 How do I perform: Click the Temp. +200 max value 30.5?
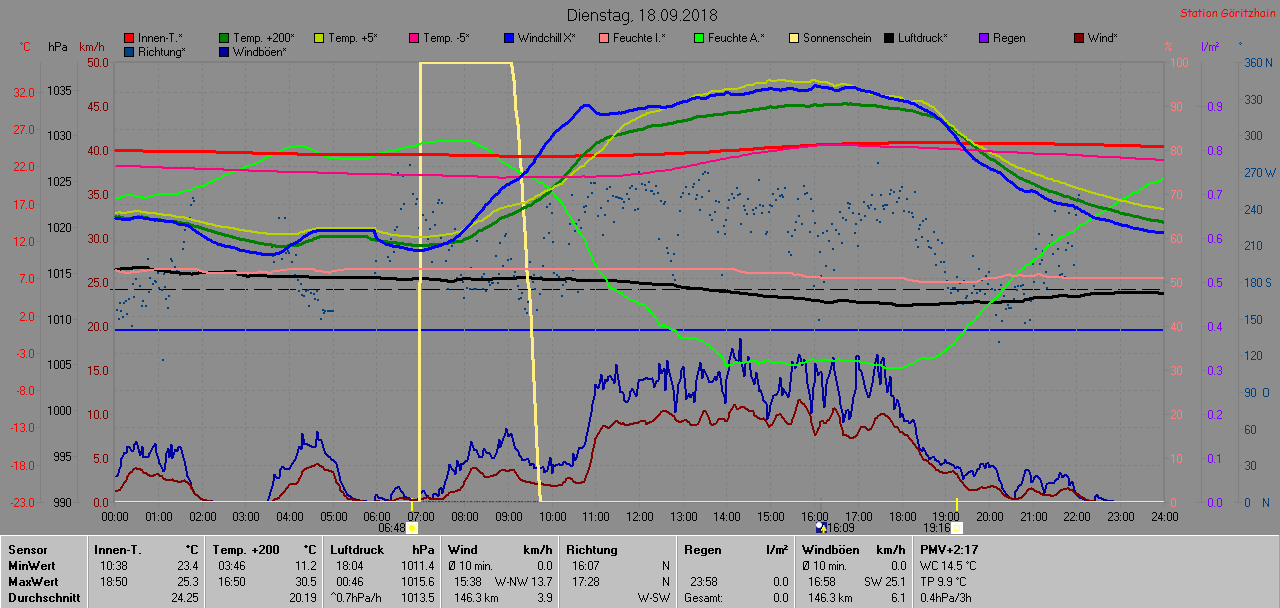(304, 582)
